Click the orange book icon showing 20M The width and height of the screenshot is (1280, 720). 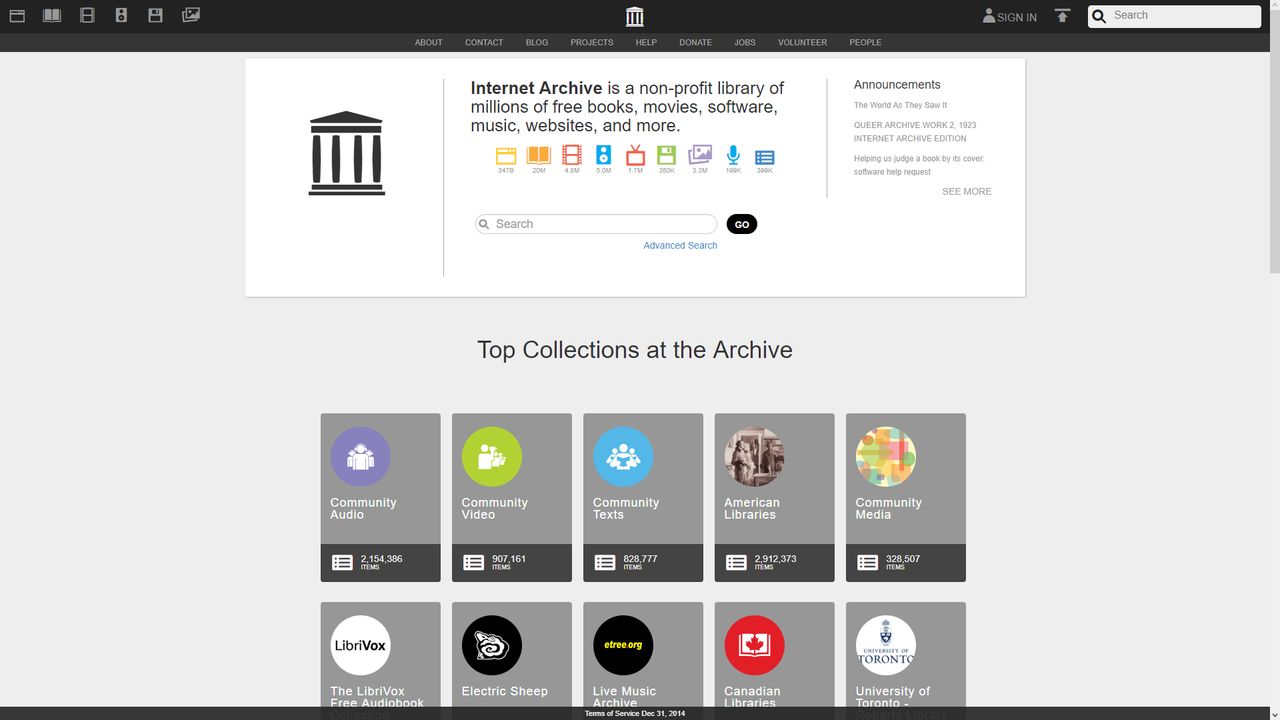[x=539, y=156]
